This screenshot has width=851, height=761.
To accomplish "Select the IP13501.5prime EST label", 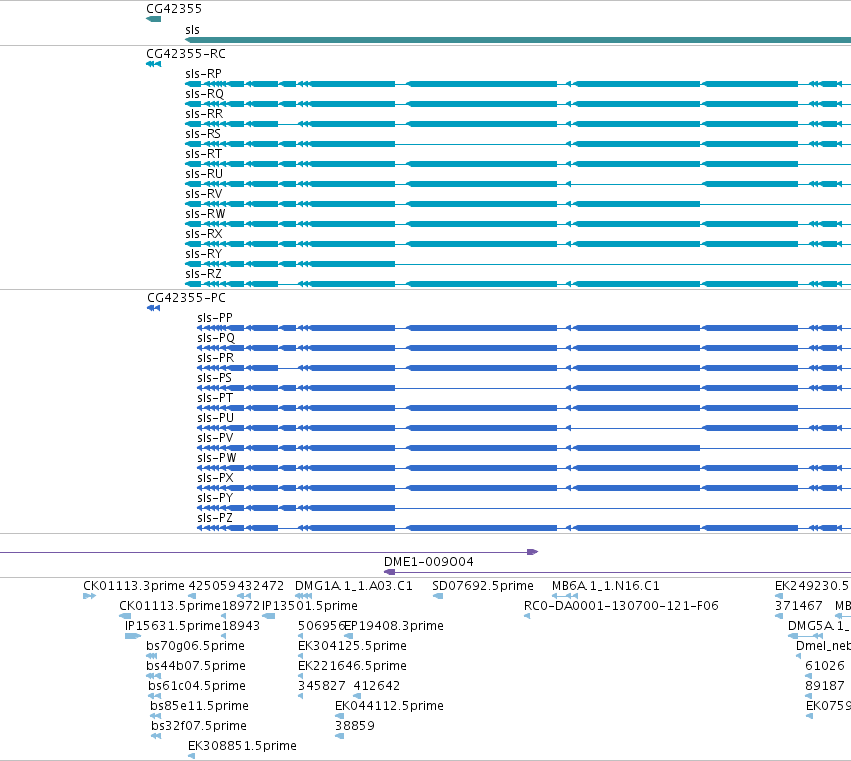I will coord(309,606).
